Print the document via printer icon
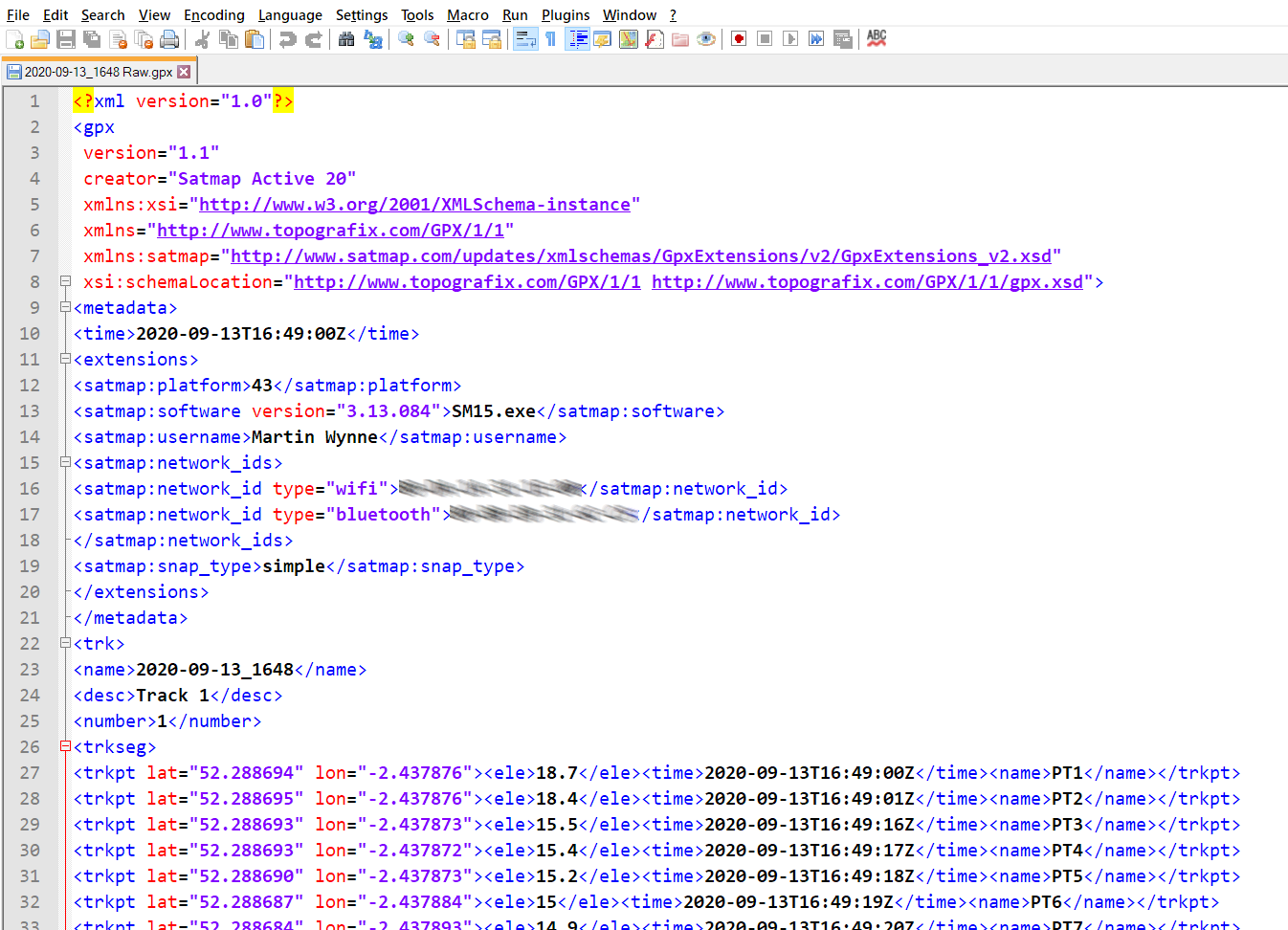Image resolution: width=1288 pixels, height=930 pixels. (x=170, y=39)
